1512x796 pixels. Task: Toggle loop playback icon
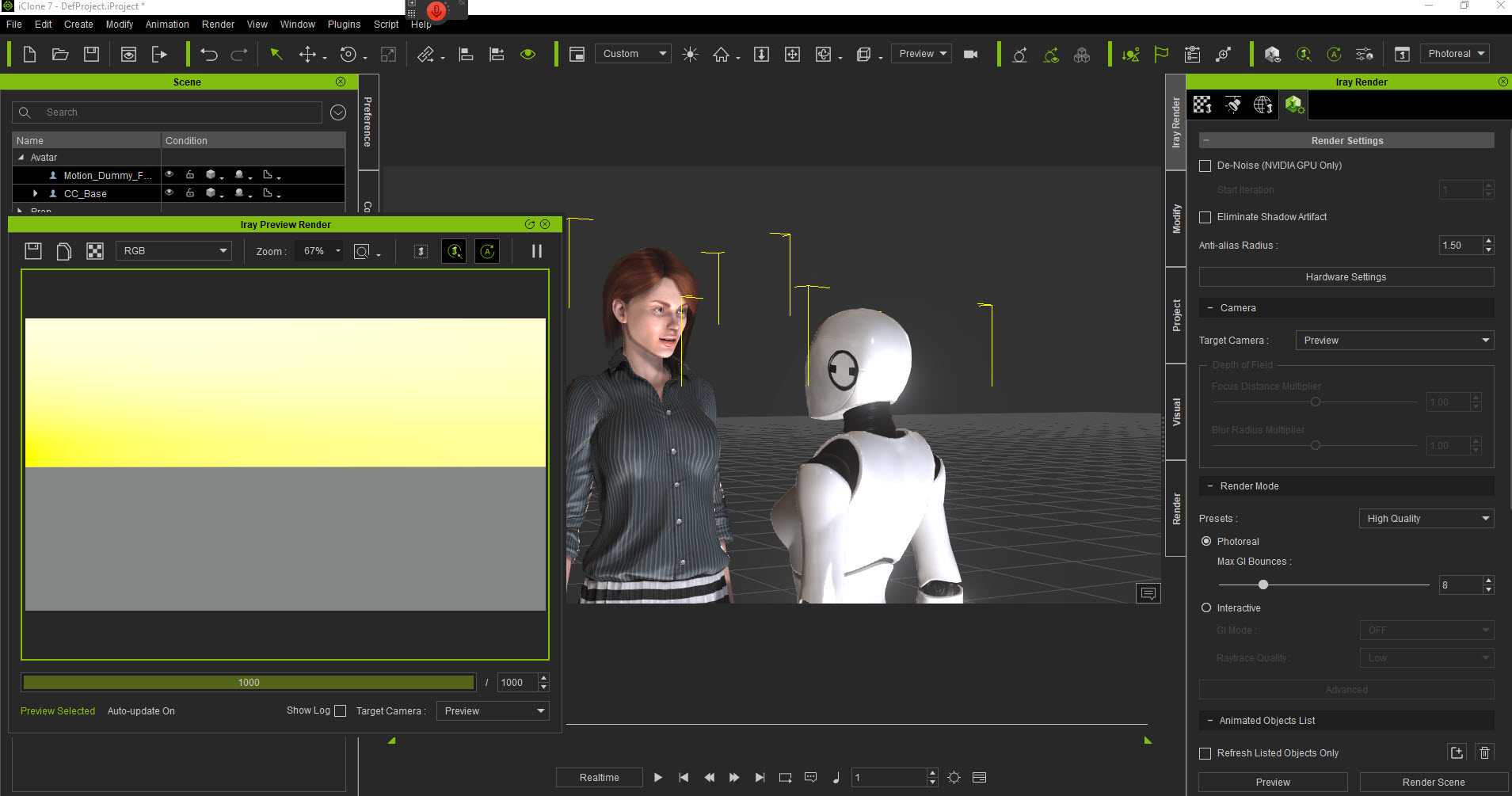(785, 778)
